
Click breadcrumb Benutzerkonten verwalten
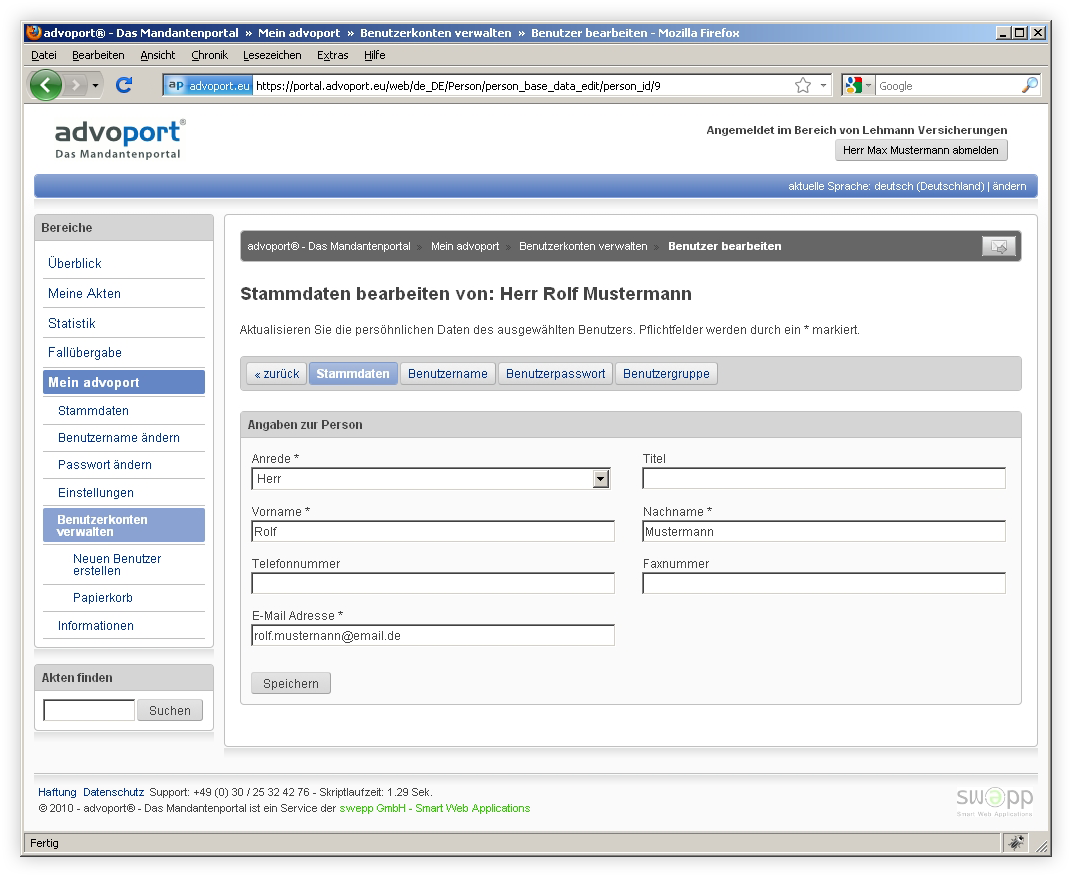click(583, 246)
